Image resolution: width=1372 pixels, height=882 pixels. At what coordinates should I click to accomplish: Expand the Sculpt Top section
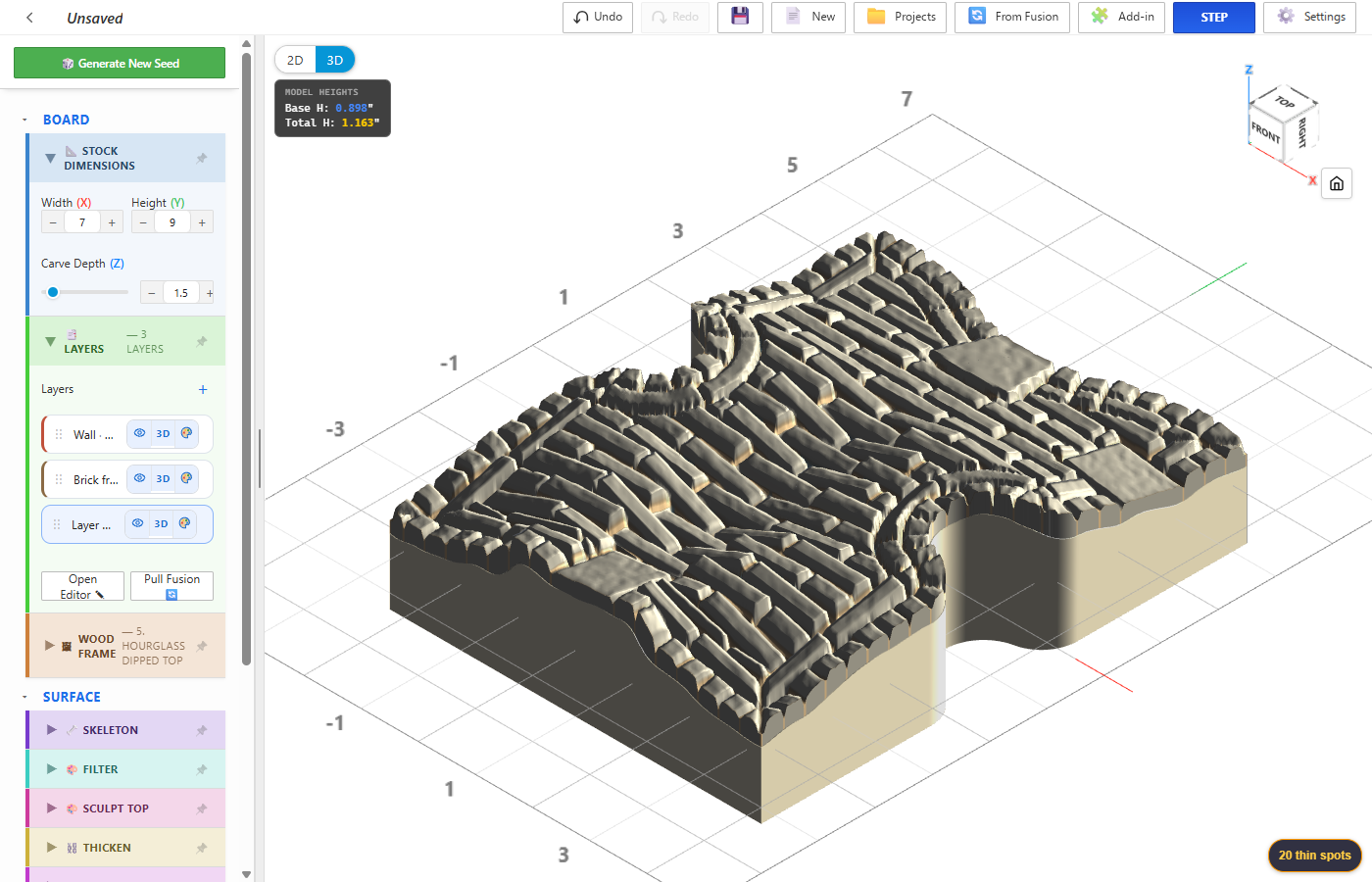point(52,808)
